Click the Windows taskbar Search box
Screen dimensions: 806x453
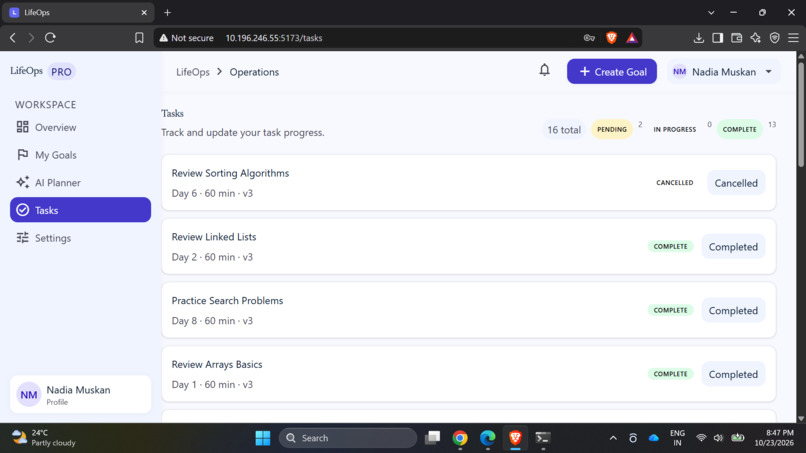coord(347,438)
